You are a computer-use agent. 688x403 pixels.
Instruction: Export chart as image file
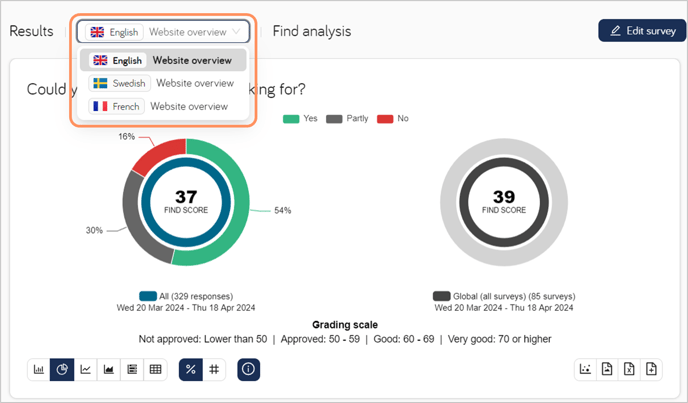607,370
